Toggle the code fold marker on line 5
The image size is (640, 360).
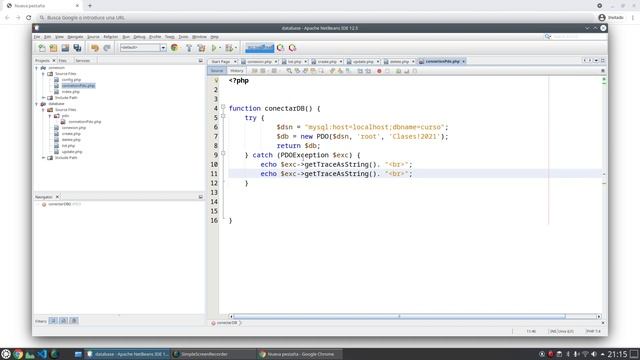coord(223,117)
